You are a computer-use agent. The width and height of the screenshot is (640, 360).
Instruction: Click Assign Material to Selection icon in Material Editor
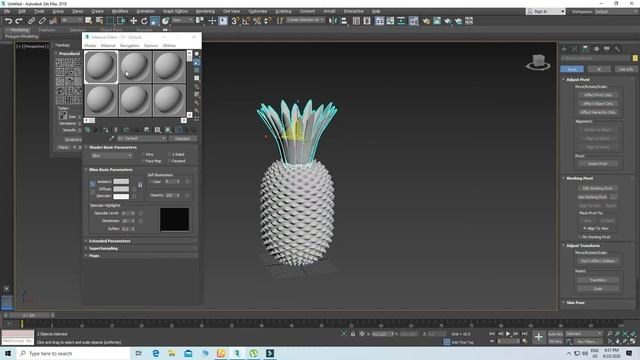pos(106,130)
